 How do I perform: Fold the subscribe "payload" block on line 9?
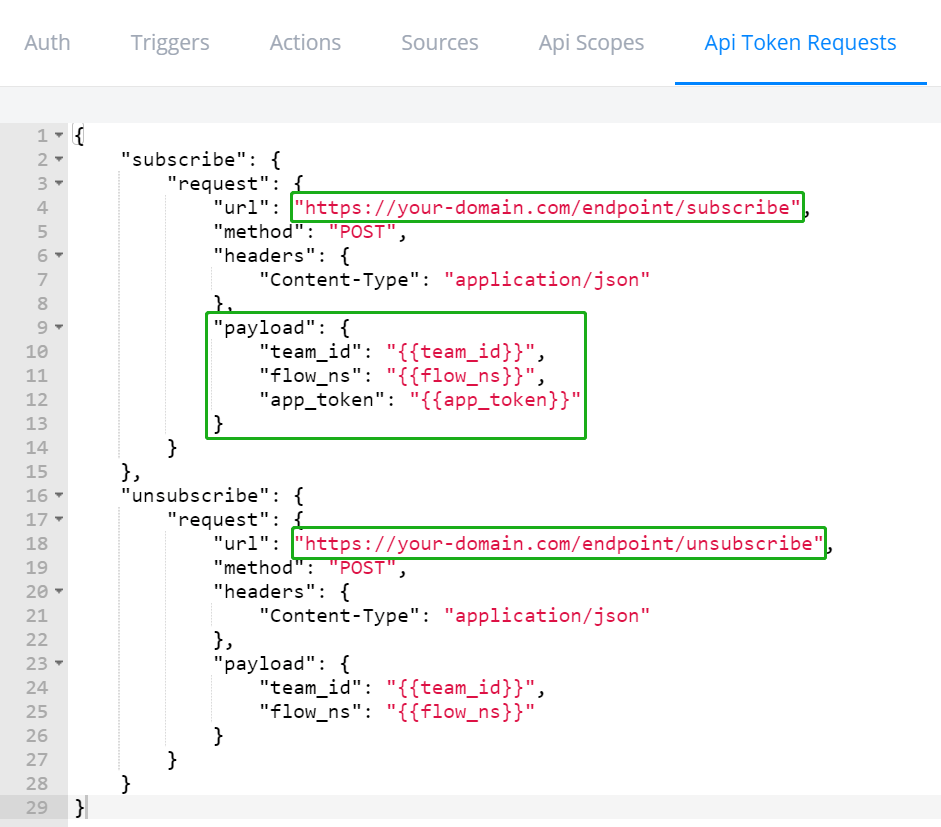[59, 328]
